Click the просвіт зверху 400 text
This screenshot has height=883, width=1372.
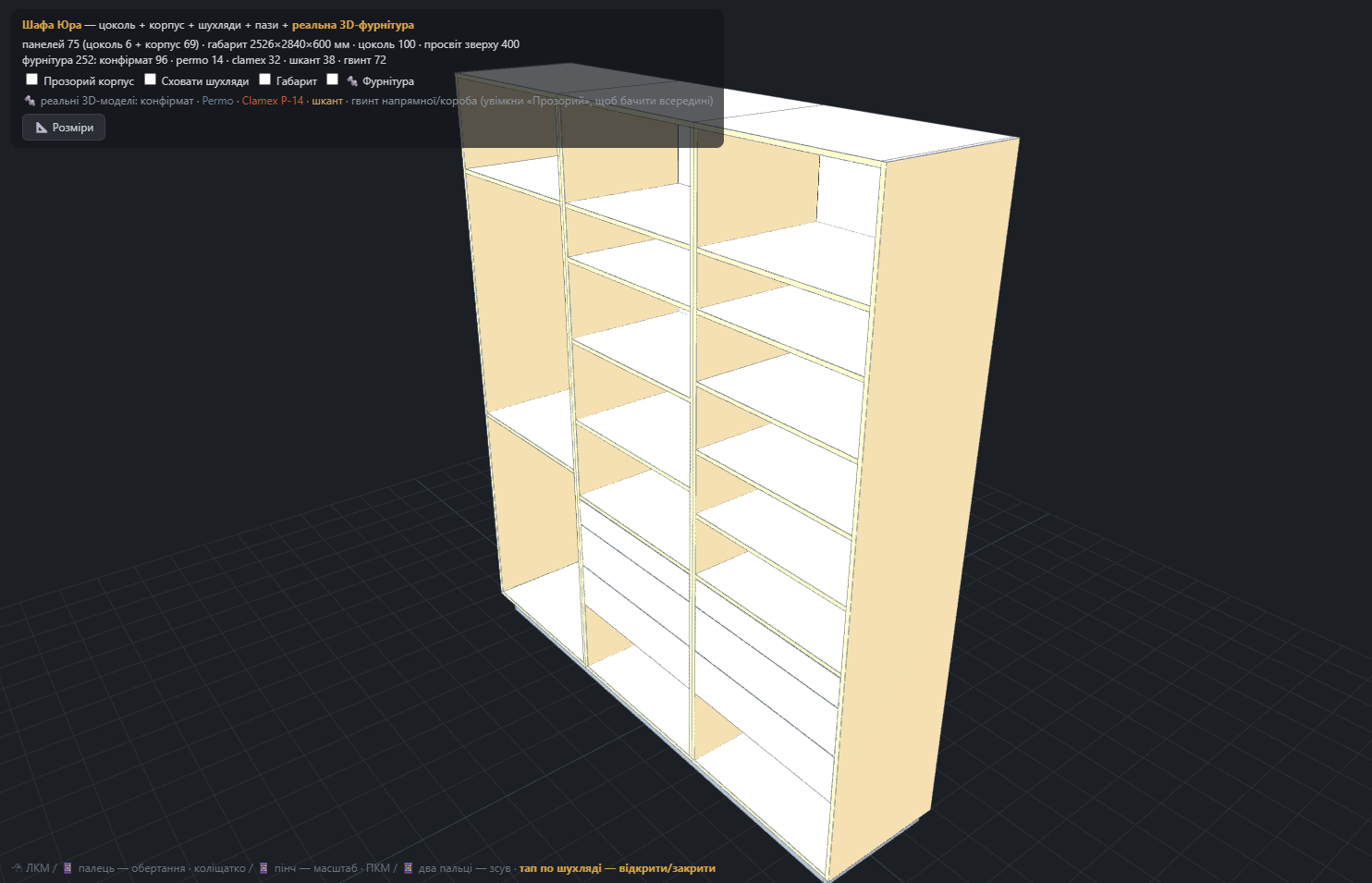tap(472, 44)
